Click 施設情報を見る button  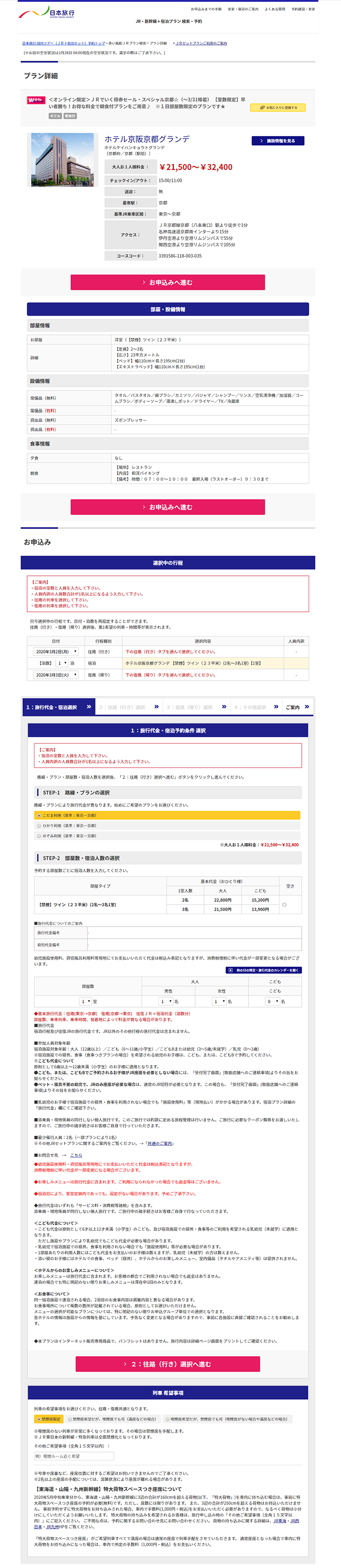pyautogui.click(x=277, y=141)
